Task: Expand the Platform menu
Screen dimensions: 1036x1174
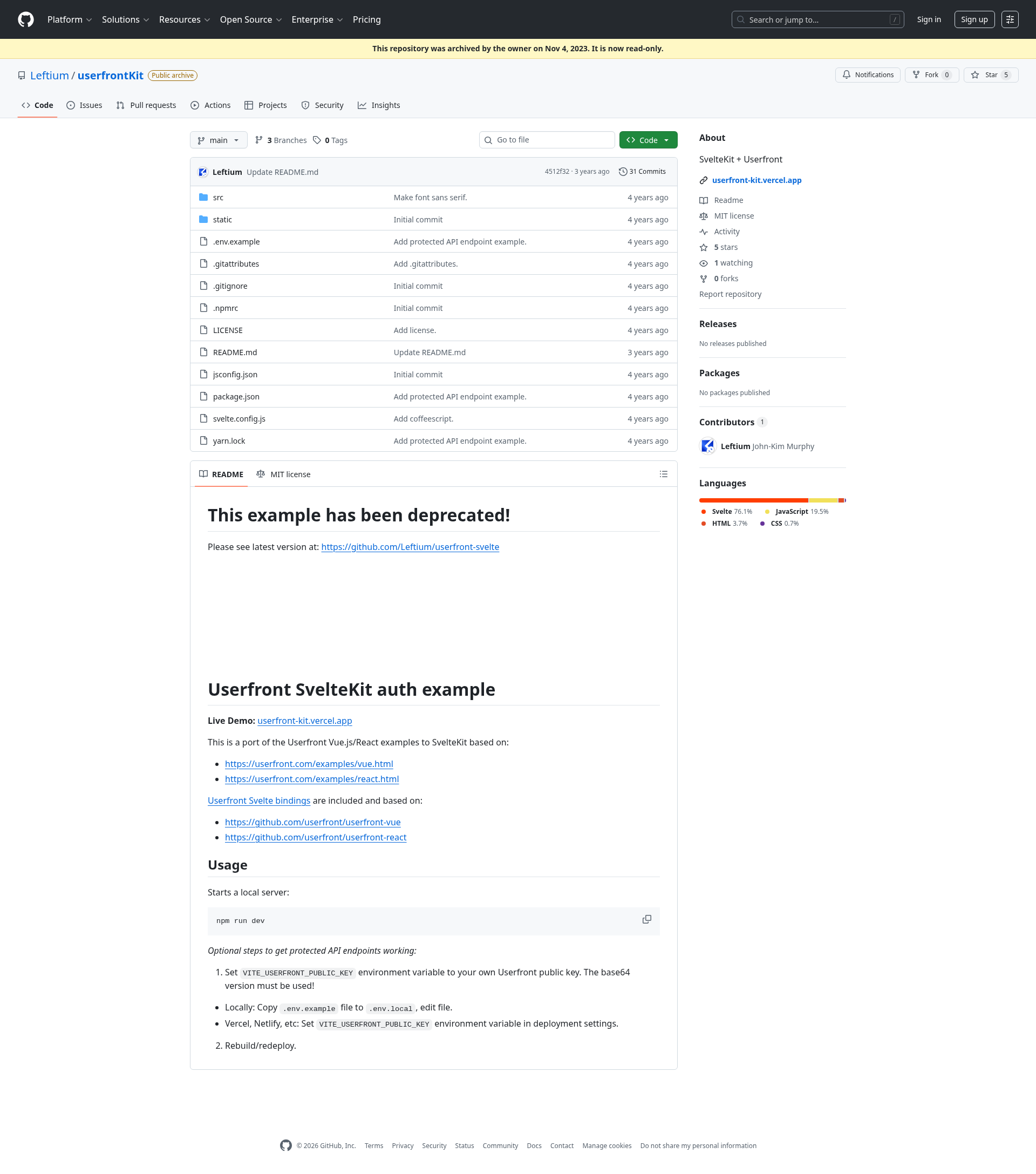Action: click(70, 19)
